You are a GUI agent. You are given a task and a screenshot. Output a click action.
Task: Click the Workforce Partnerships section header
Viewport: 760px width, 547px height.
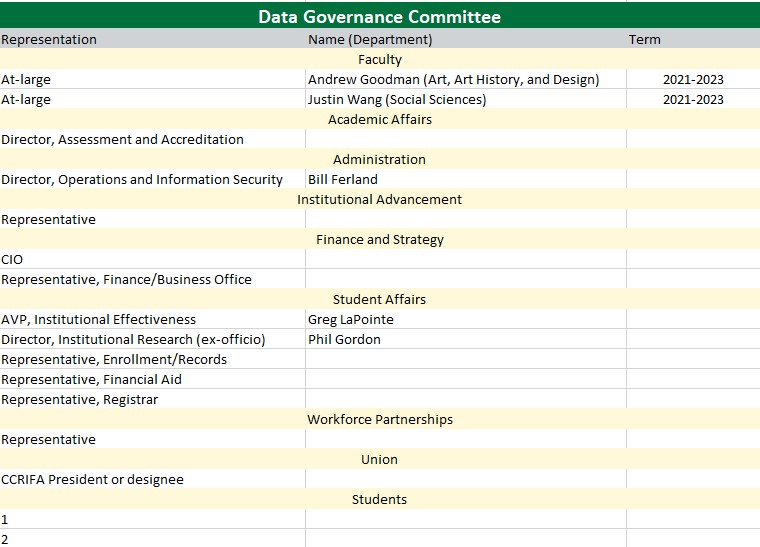(379, 420)
